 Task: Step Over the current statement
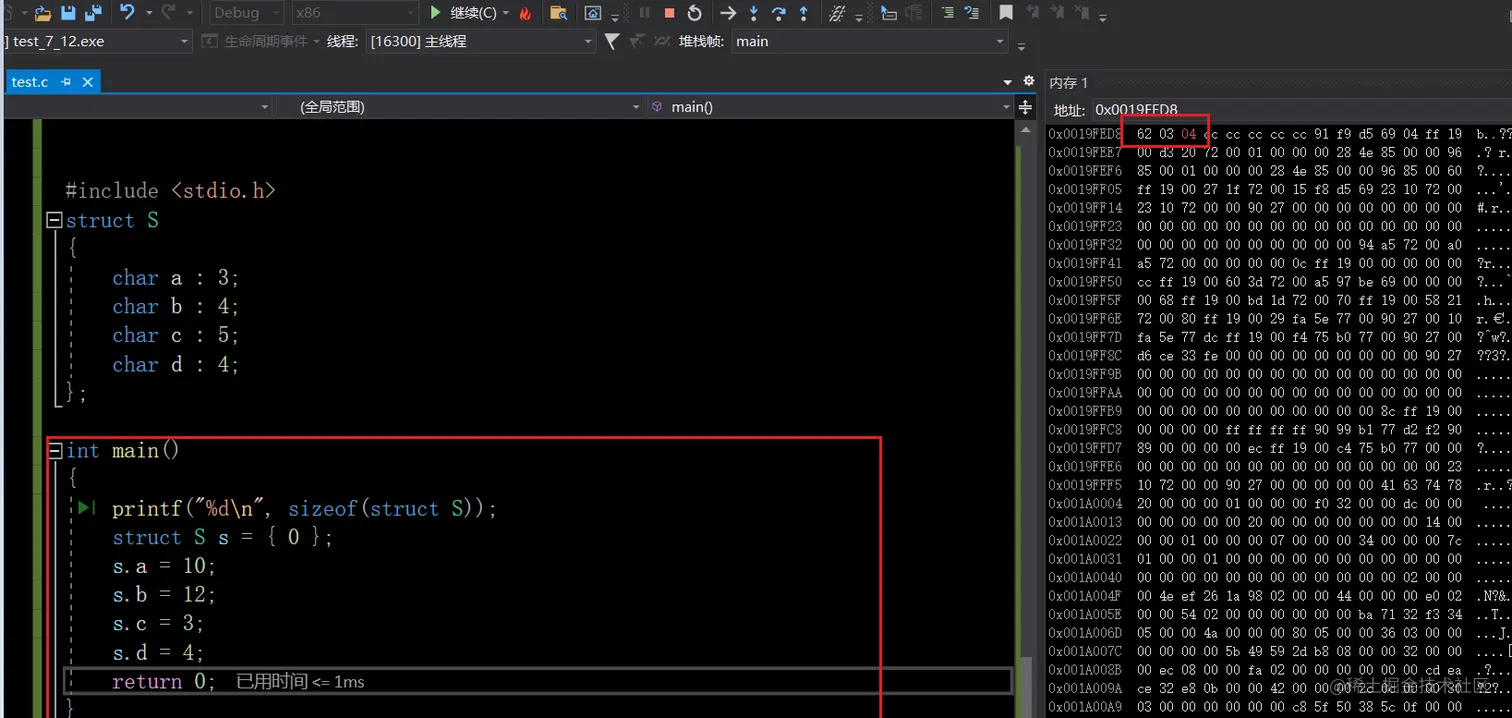pos(778,13)
